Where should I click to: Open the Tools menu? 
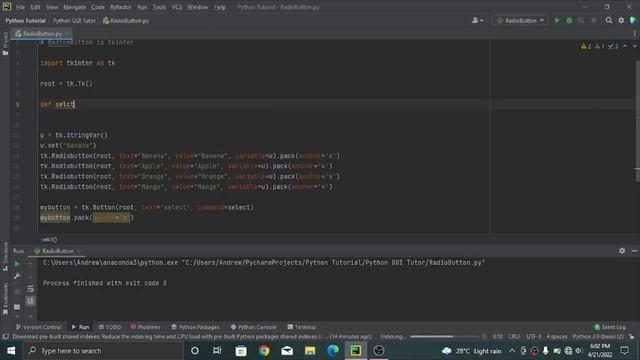(159, 7)
